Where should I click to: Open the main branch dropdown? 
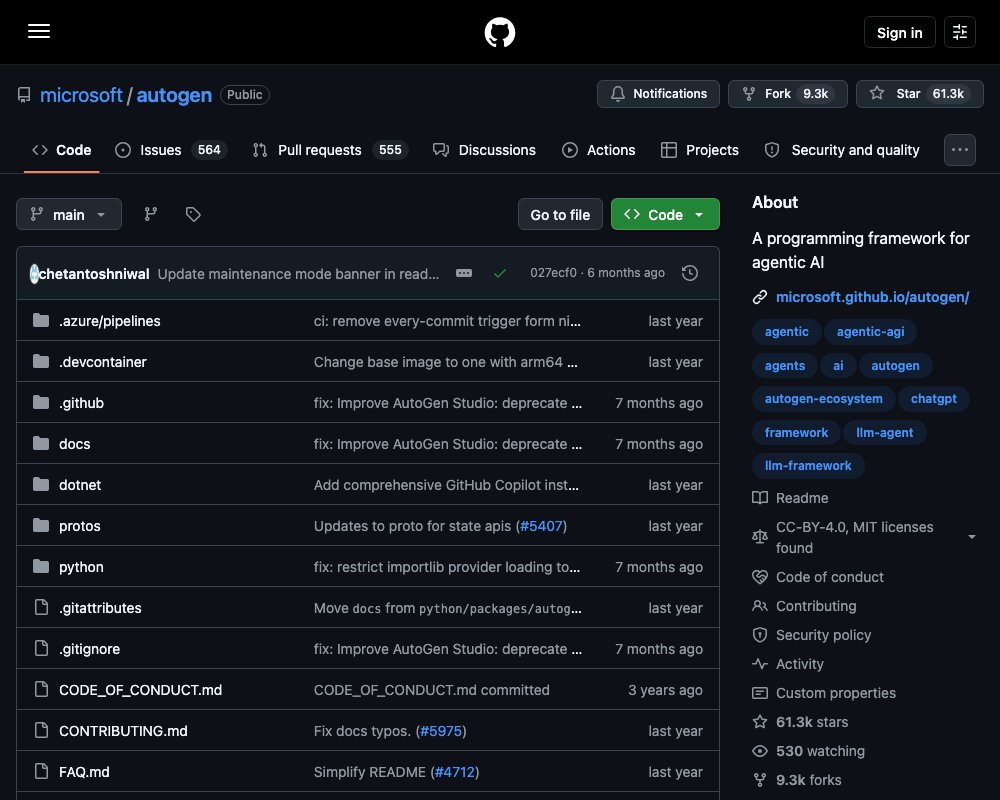tap(69, 214)
